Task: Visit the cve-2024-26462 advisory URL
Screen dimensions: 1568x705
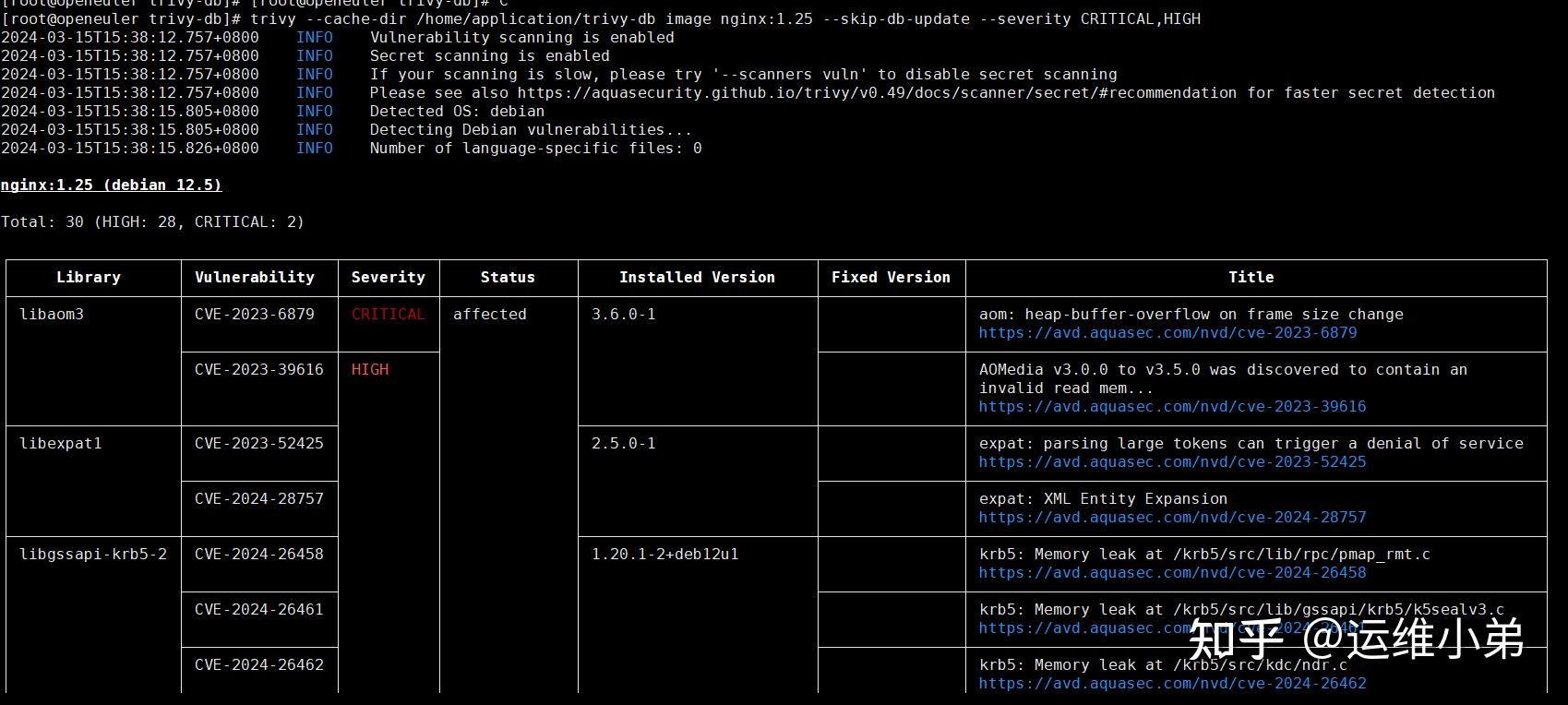Action: click(x=1172, y=684)
